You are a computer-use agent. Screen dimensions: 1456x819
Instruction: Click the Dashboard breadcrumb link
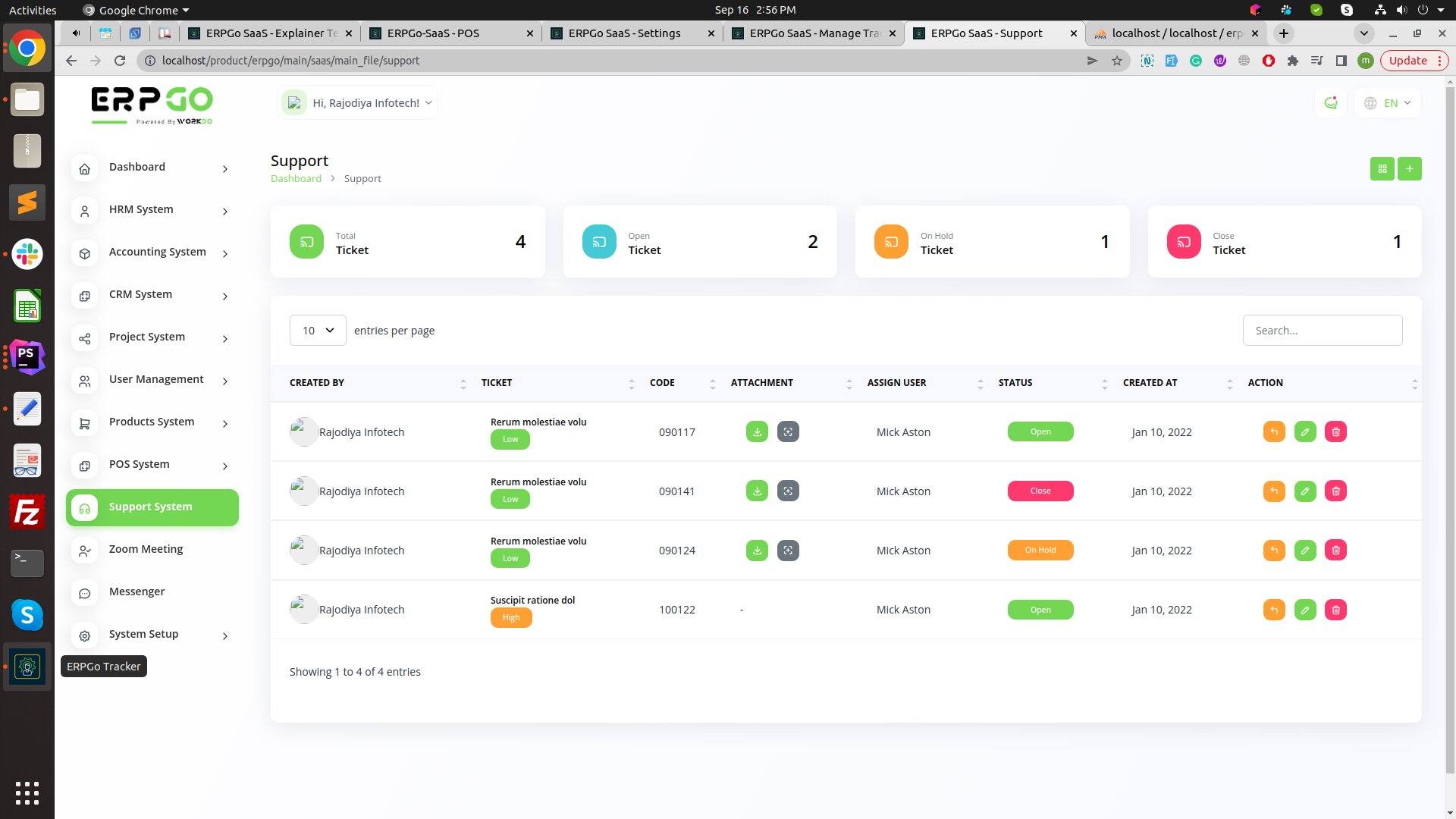pos(296,178)
